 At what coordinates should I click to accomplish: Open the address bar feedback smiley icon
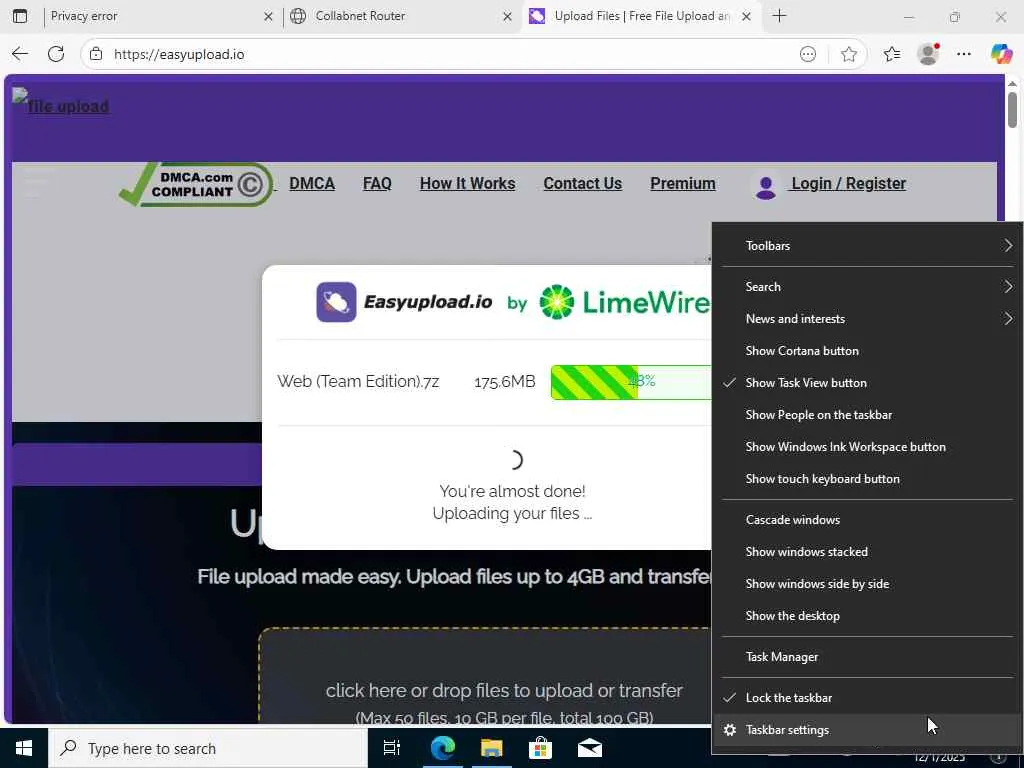(x=808, y=54)
